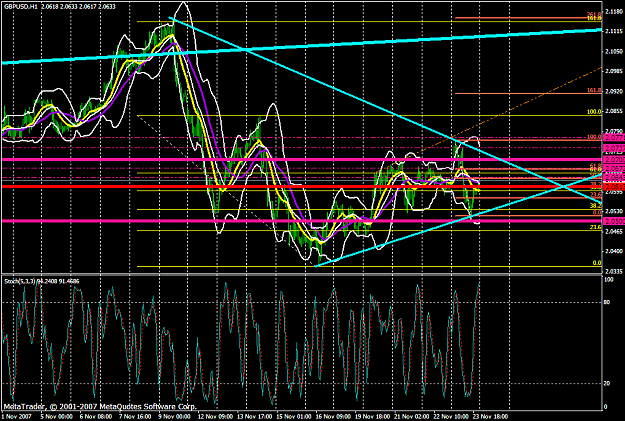Viewport: 625px width, 421px height.
Task: Click the yellow Fibonacci 0.0 level label
Action: pos(597,263)
